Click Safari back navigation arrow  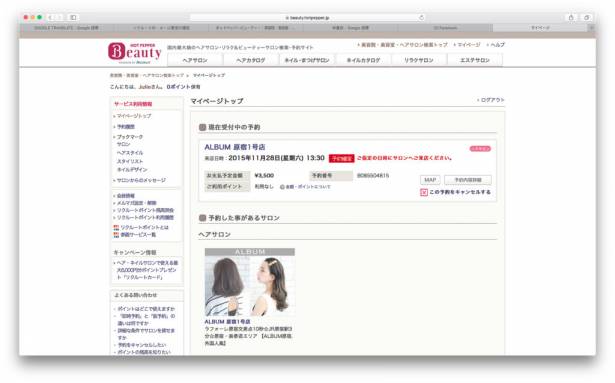(x=51, y=17)
